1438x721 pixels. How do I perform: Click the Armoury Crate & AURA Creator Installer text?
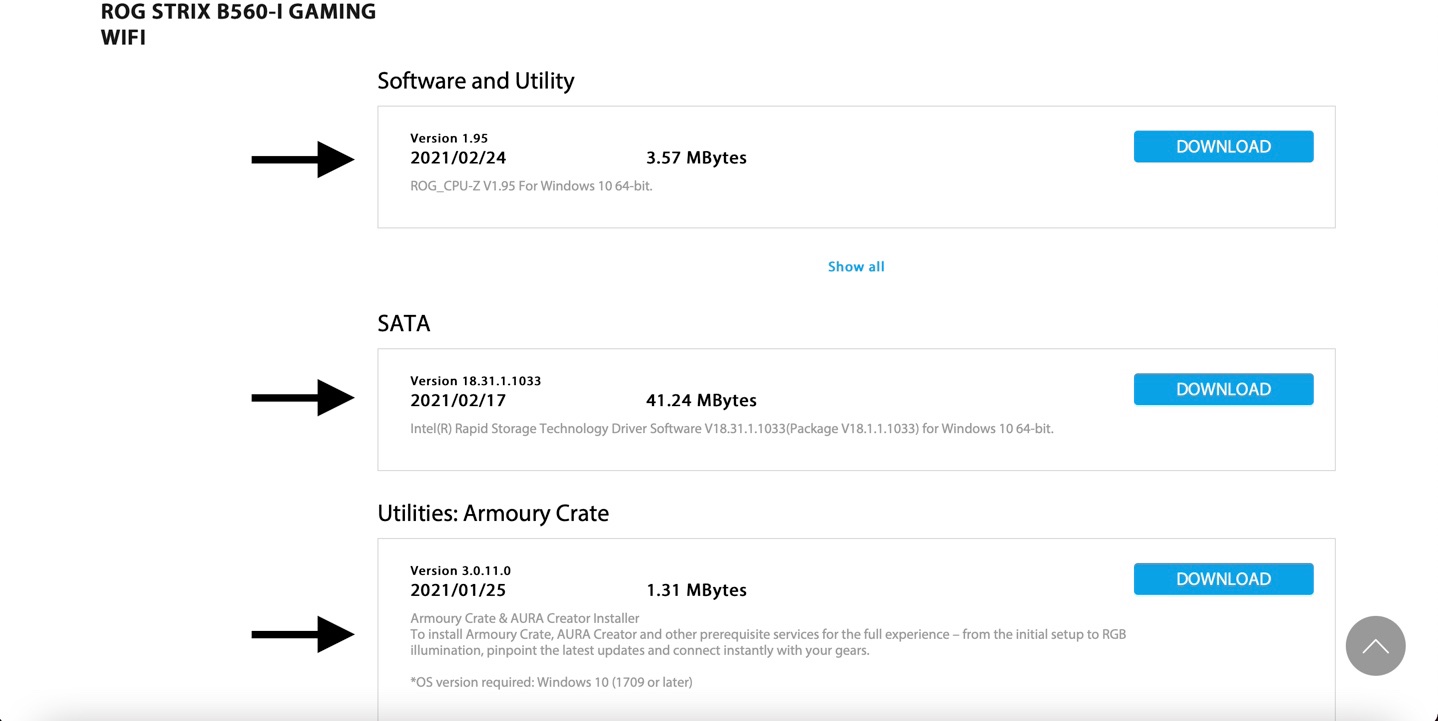point(525,618)
